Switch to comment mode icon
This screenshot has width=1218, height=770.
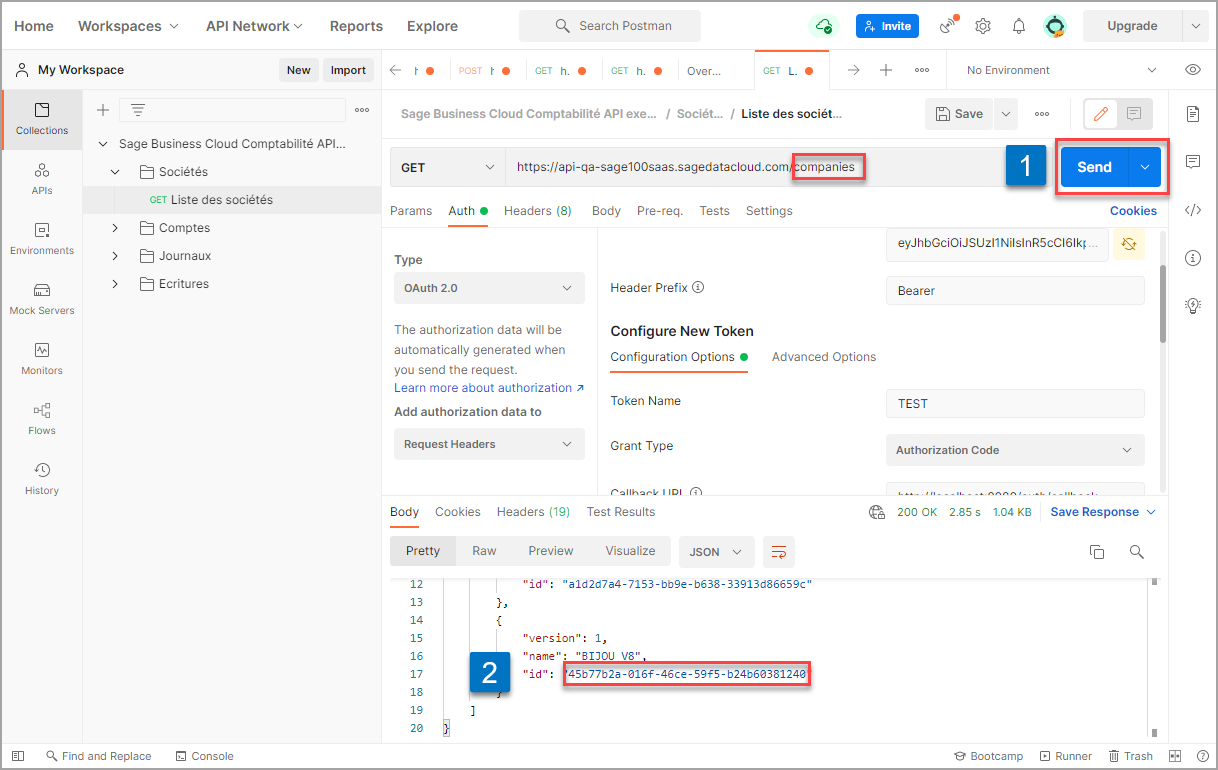(1134, 114)
